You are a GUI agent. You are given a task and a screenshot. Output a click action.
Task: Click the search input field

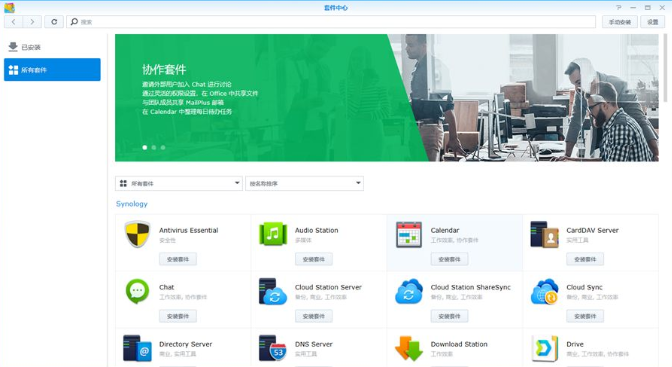[331, 21]
